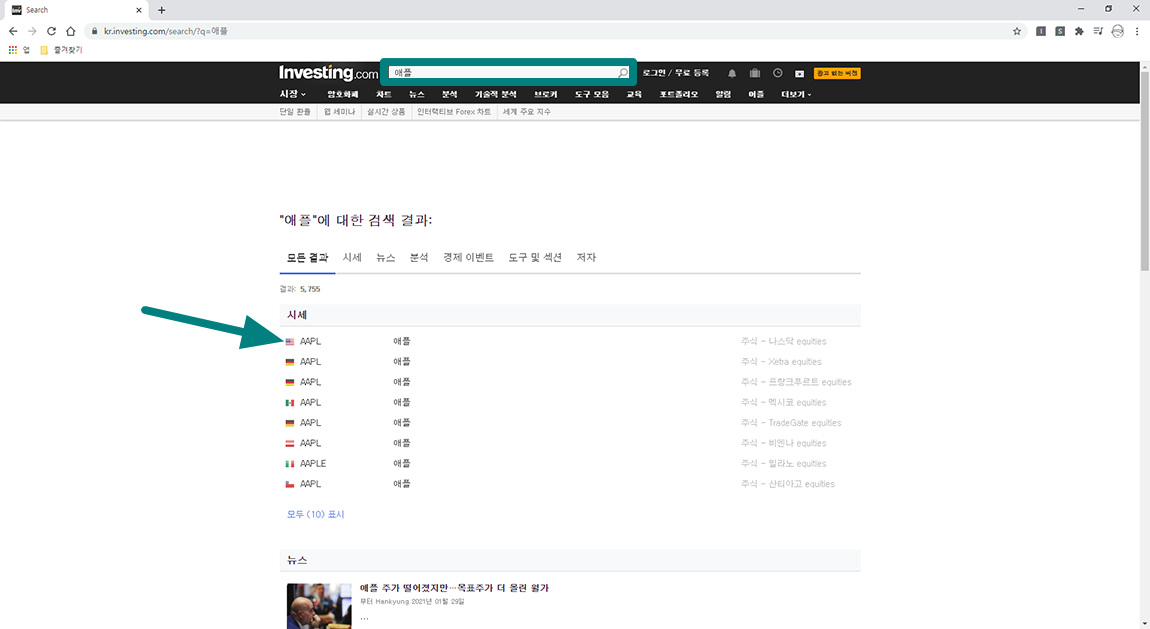
Task: Open the 기술적 분석 menu item
Action: [495, 95]
